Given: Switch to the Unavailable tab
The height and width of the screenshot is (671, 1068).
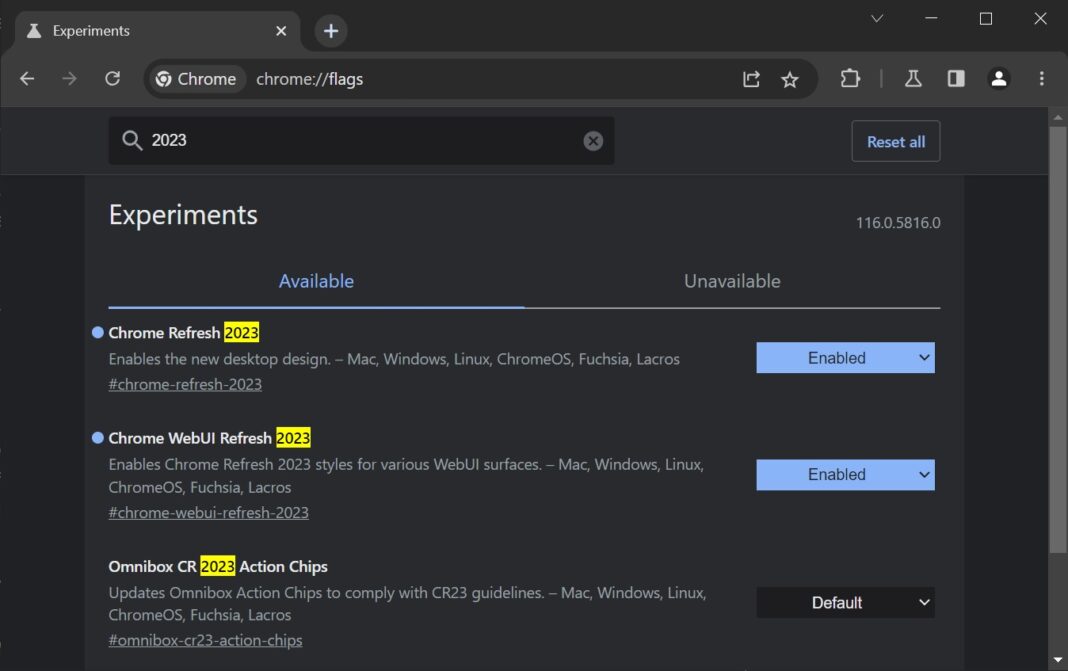Looking at the screenshot, I should click(x=731, y=281).
